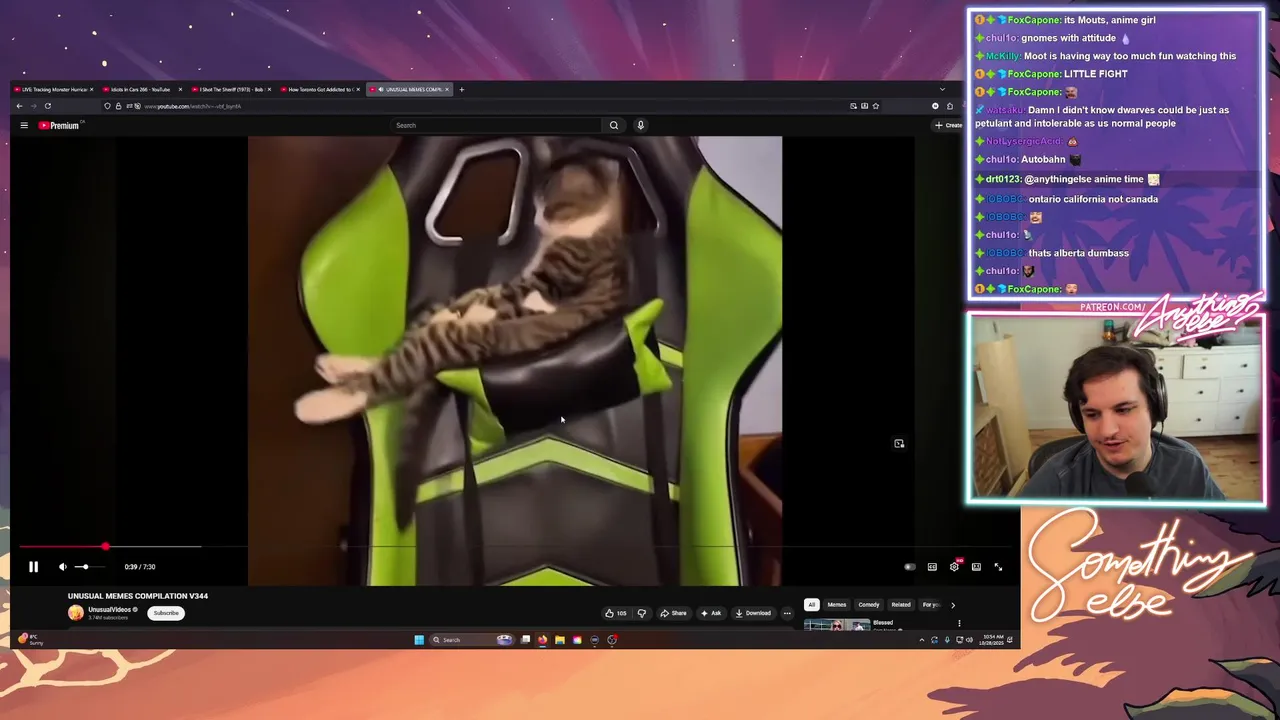Screen dimensions: 1280x720
Task: Select the Memes filter chip
Action: [837, 605]
